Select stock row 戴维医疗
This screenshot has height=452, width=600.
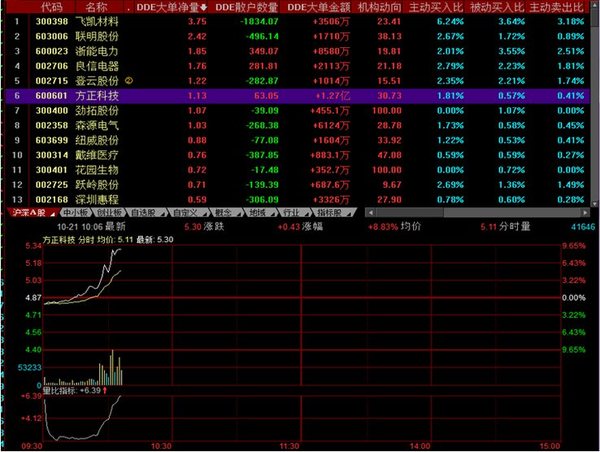pos(298,155)
